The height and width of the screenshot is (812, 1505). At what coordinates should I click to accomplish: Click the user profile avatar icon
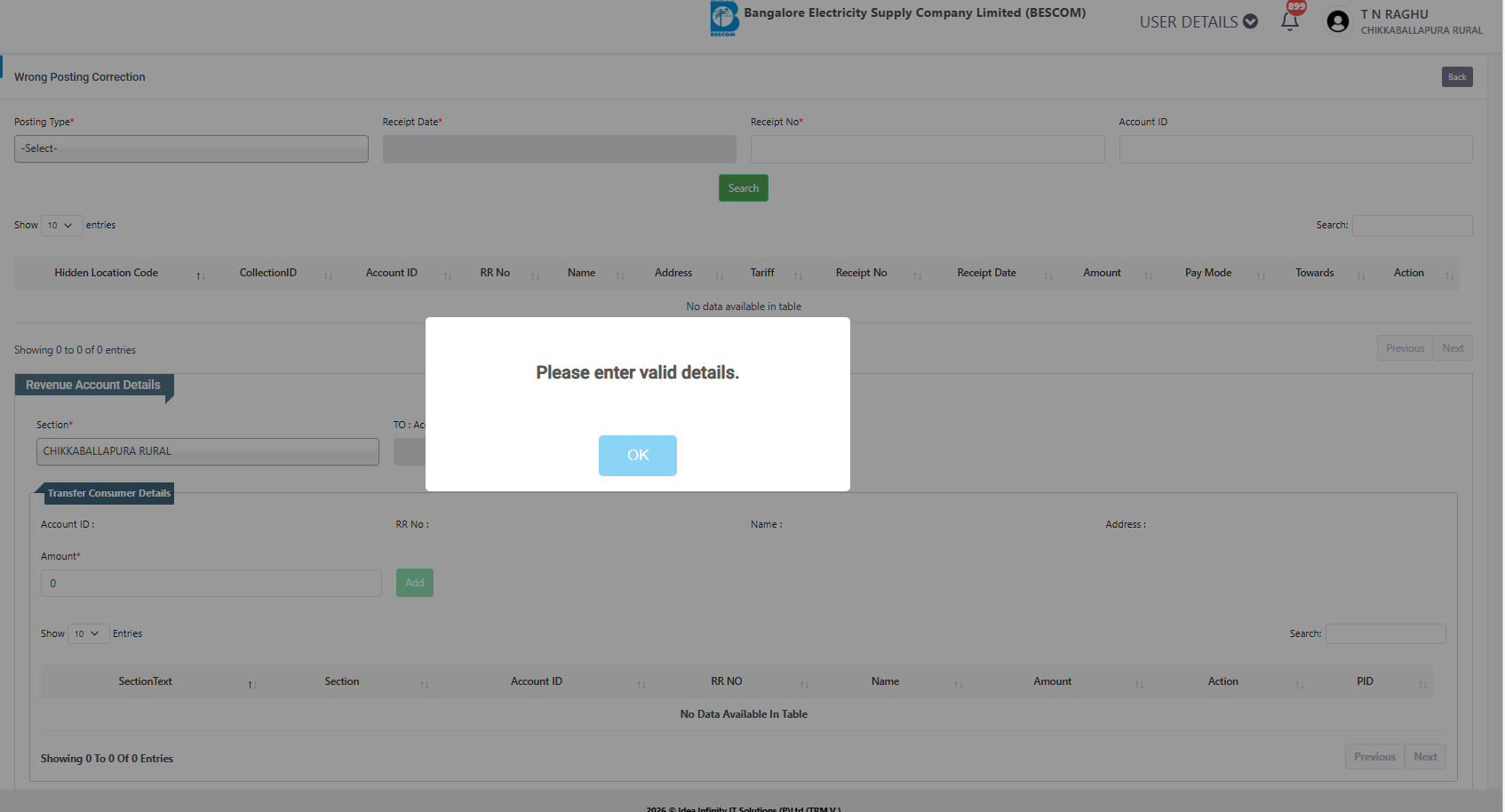(1337, 21)
